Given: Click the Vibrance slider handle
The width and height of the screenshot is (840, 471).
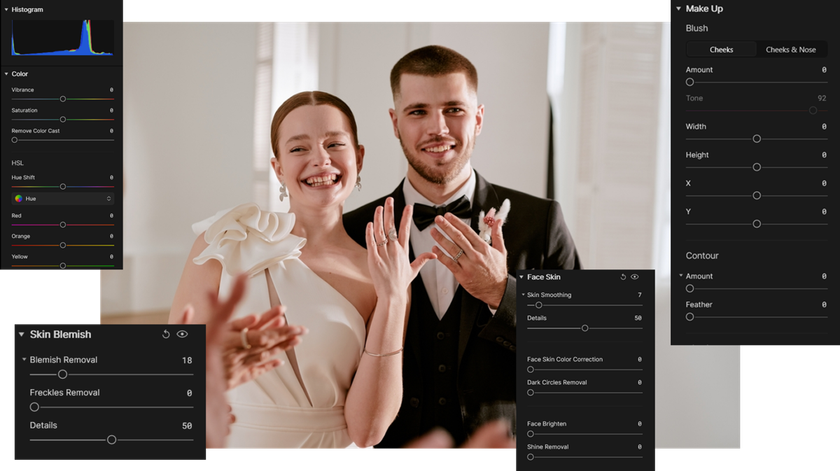Looking at the screenshot, I should [x=63, y=99].
